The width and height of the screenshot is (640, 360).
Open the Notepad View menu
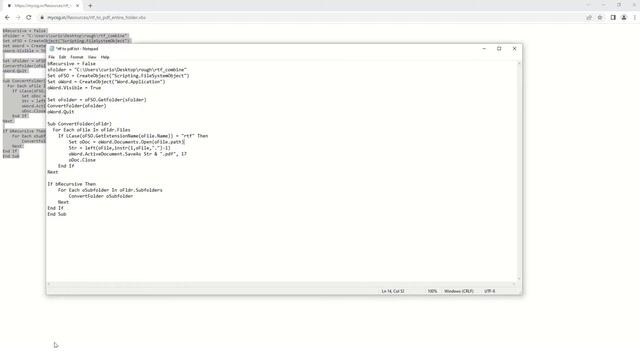click(x=92, y=57)
